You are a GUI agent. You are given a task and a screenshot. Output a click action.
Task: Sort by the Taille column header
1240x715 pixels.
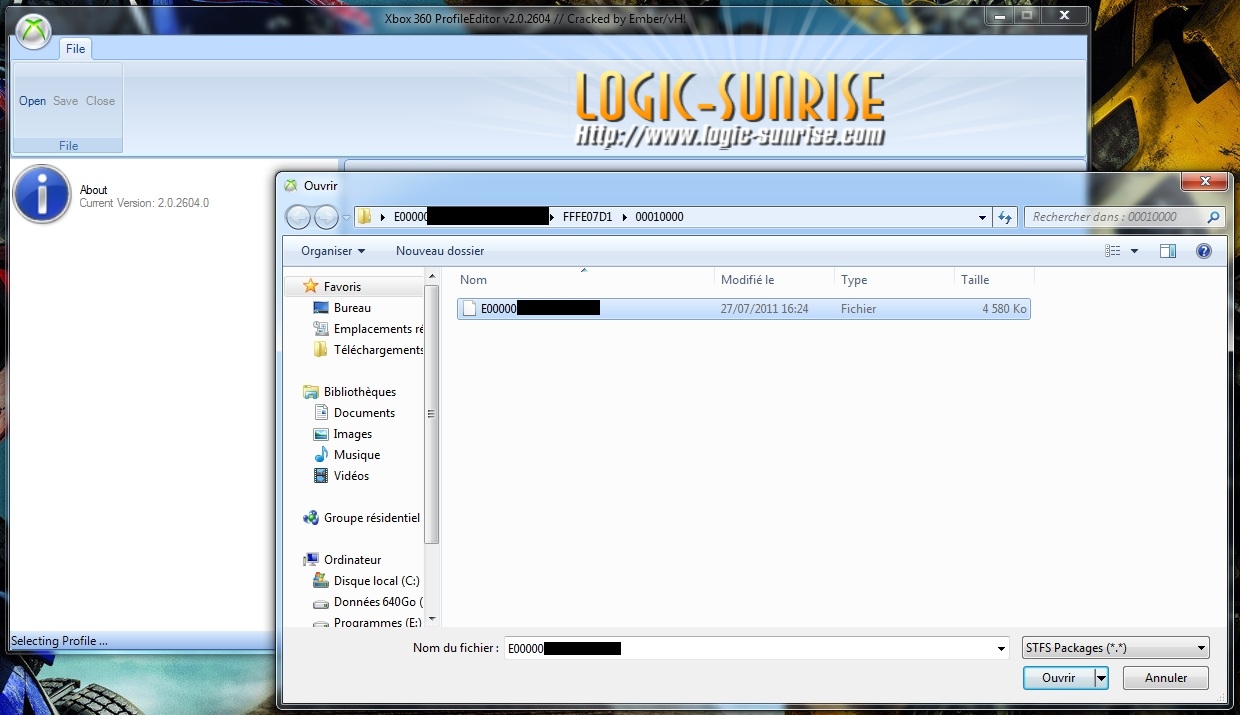994,280
